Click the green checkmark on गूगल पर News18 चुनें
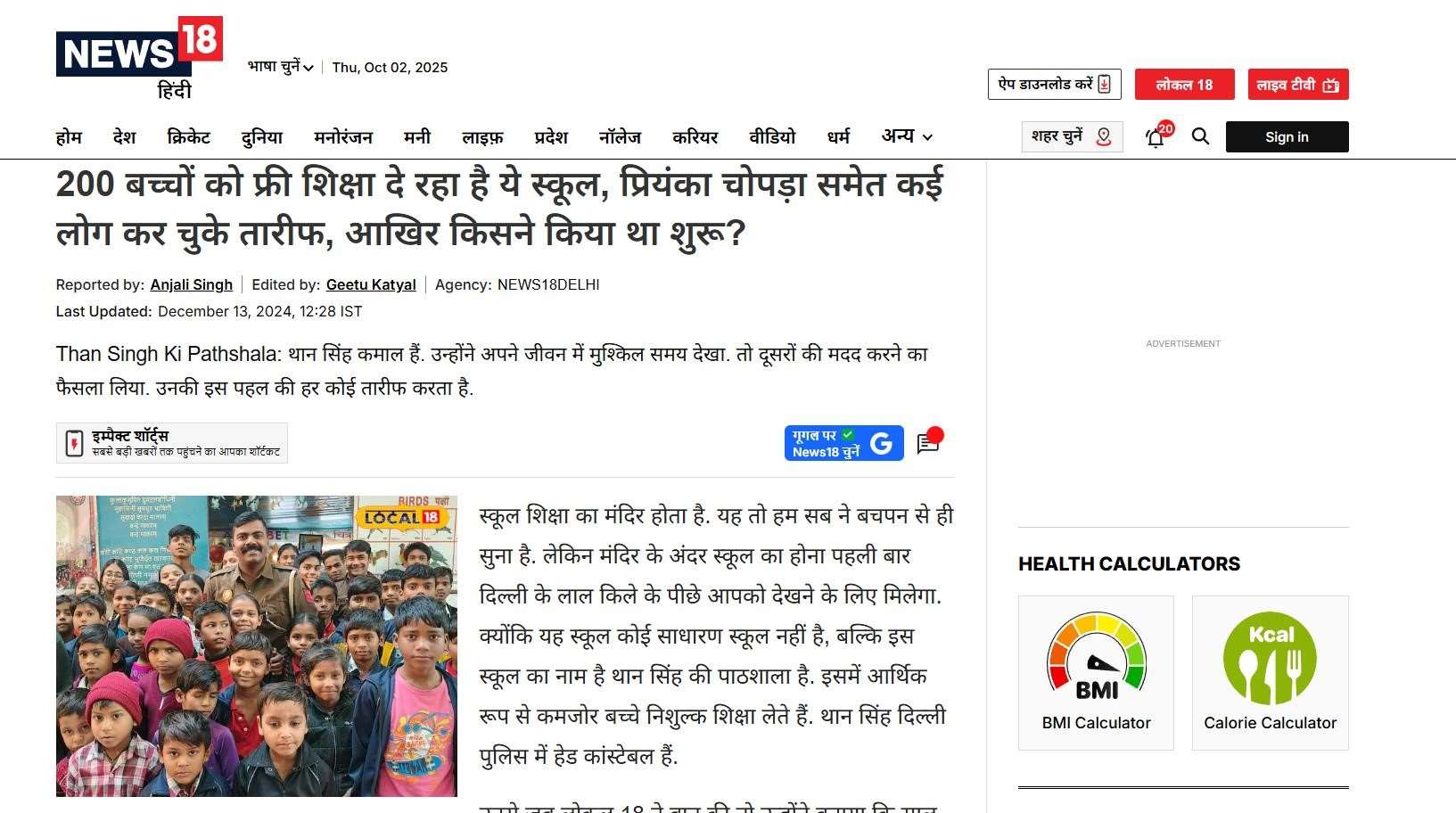The height and width of the screenshot is (813, 1456). 849,434
